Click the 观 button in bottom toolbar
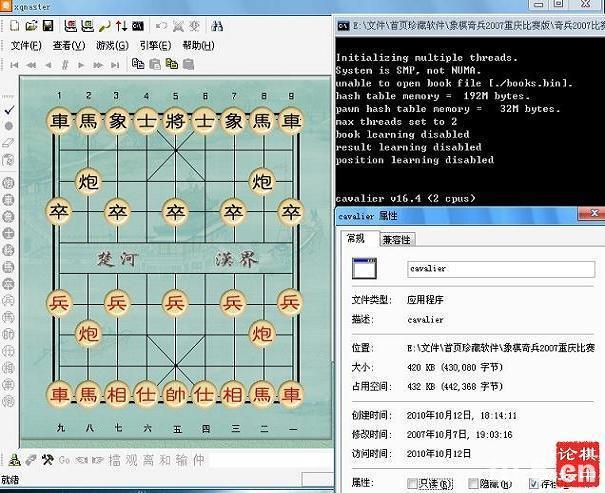605x493 pixels. click(x=132, y=460)
